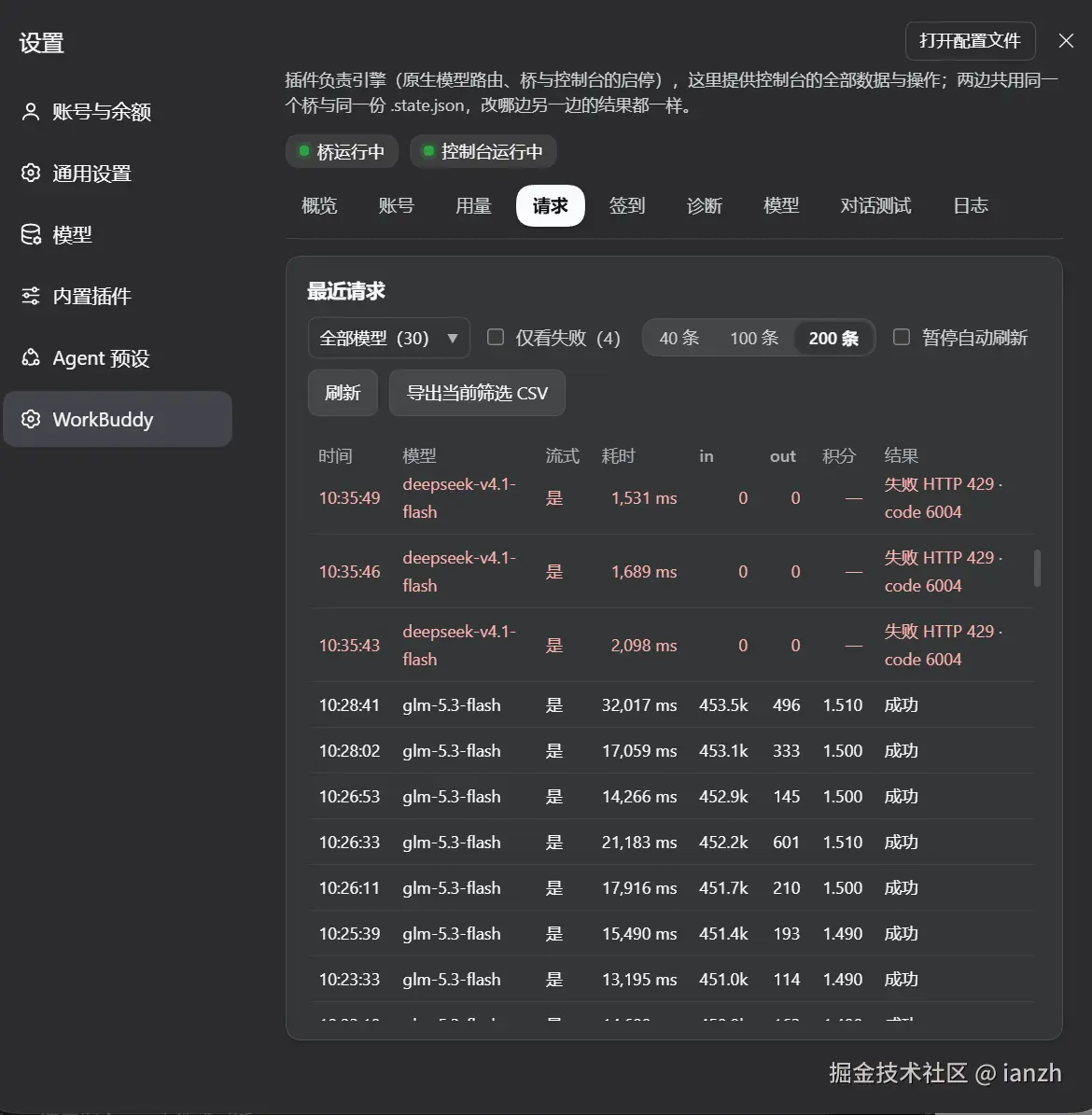This screenshot has height=1115, width=1092.
Task: Switch to the 账号 tab
Action: 397,205
